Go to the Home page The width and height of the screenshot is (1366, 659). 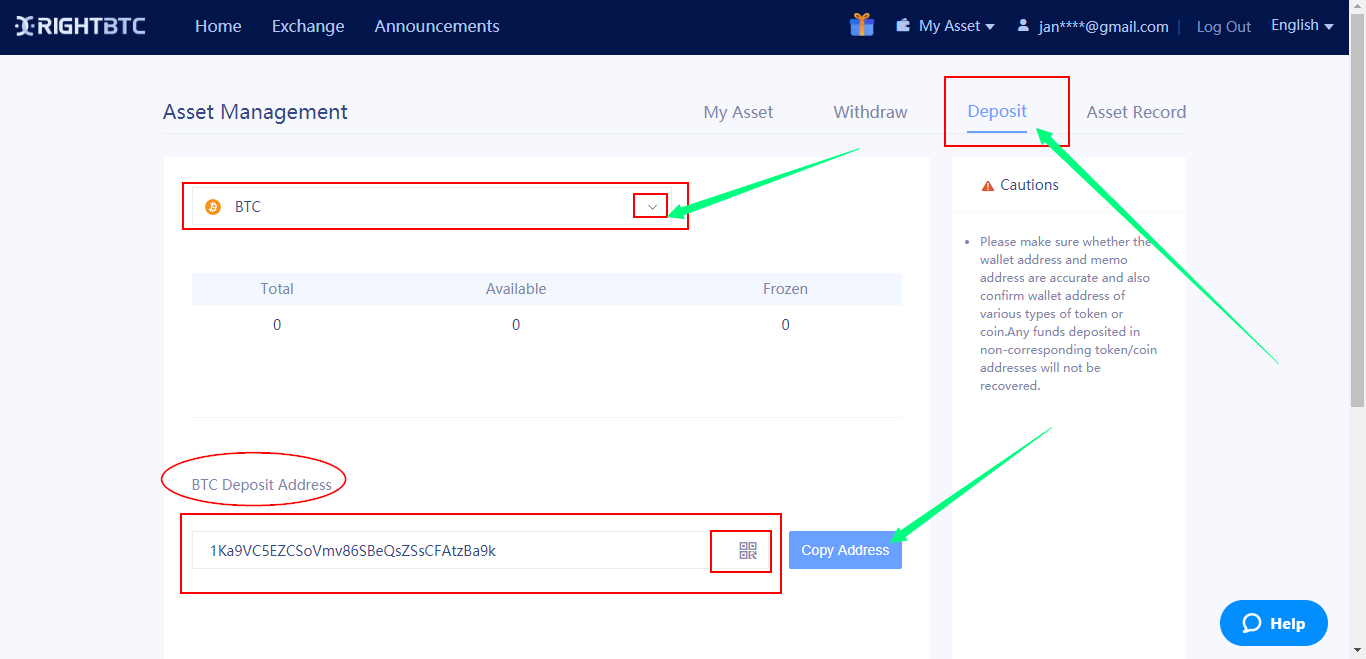pyautogui.click(x=218, y=26)
